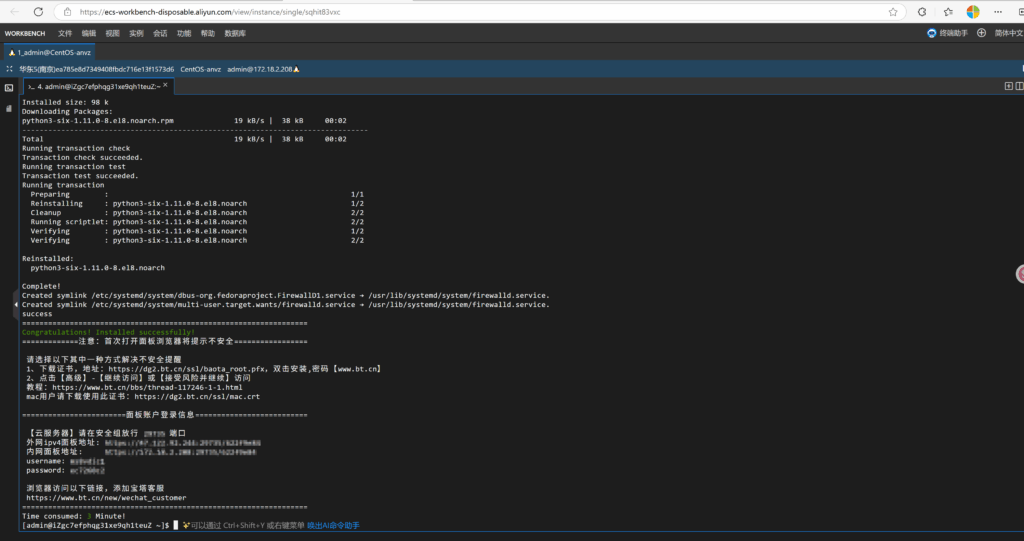Click the 终端助手 robot icon
1024x541 pixels.
click(x=932, y=33)
